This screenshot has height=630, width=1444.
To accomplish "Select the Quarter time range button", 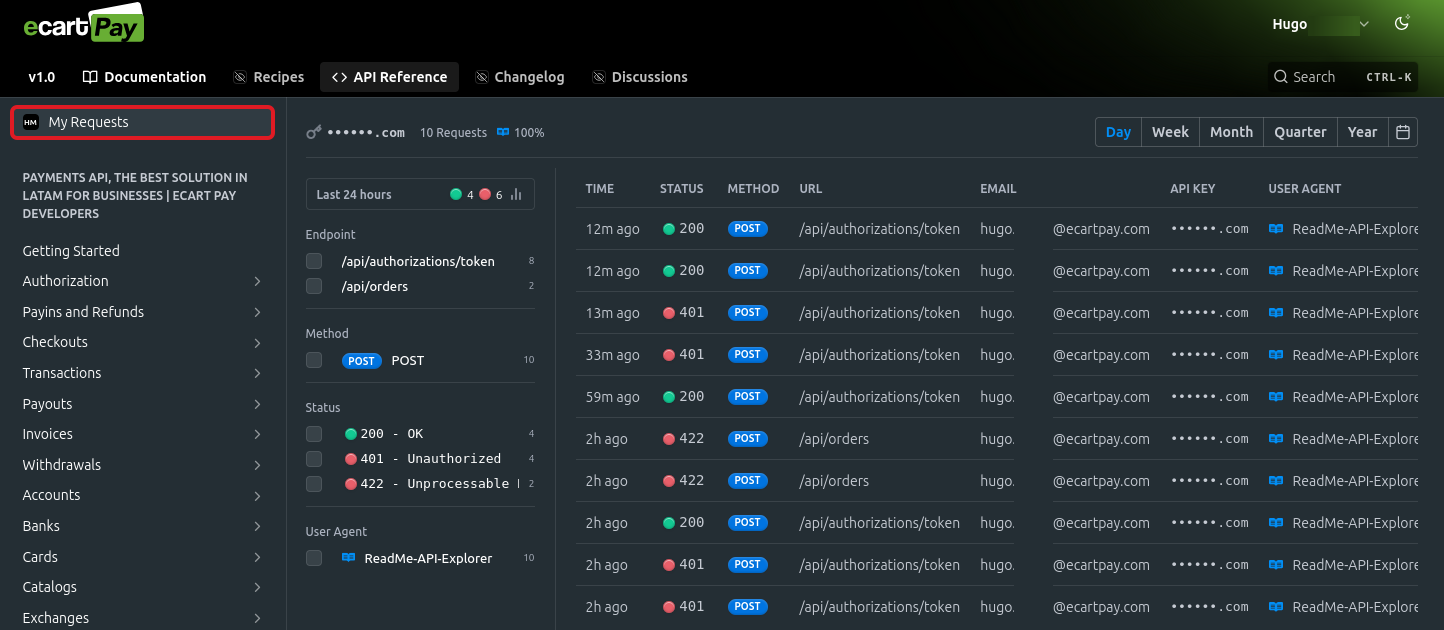I will click(1300, 132).
